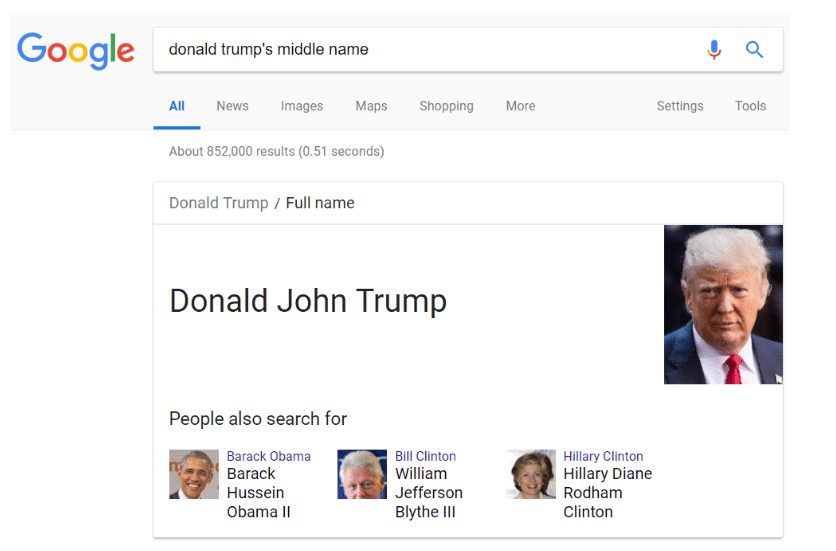Open Barack Obama's thumbnail photo

coord(194,474)
